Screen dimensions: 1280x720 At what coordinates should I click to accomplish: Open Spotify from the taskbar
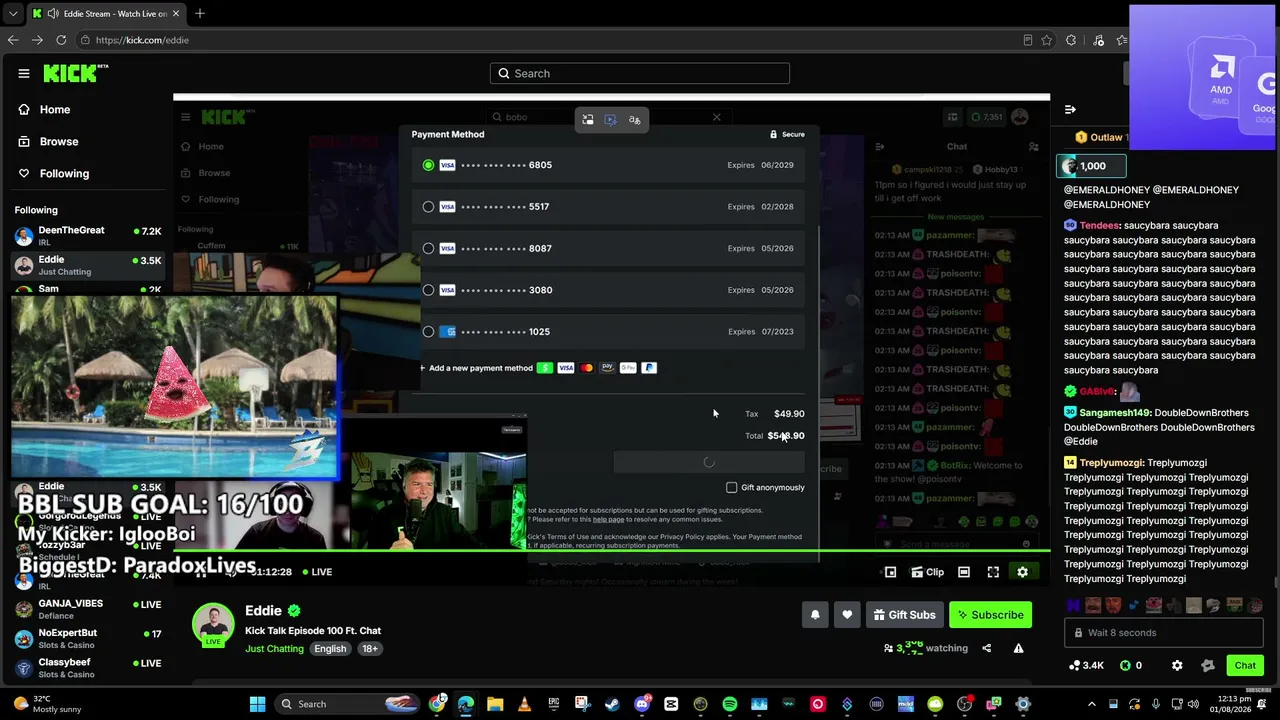tap(729, 704)
